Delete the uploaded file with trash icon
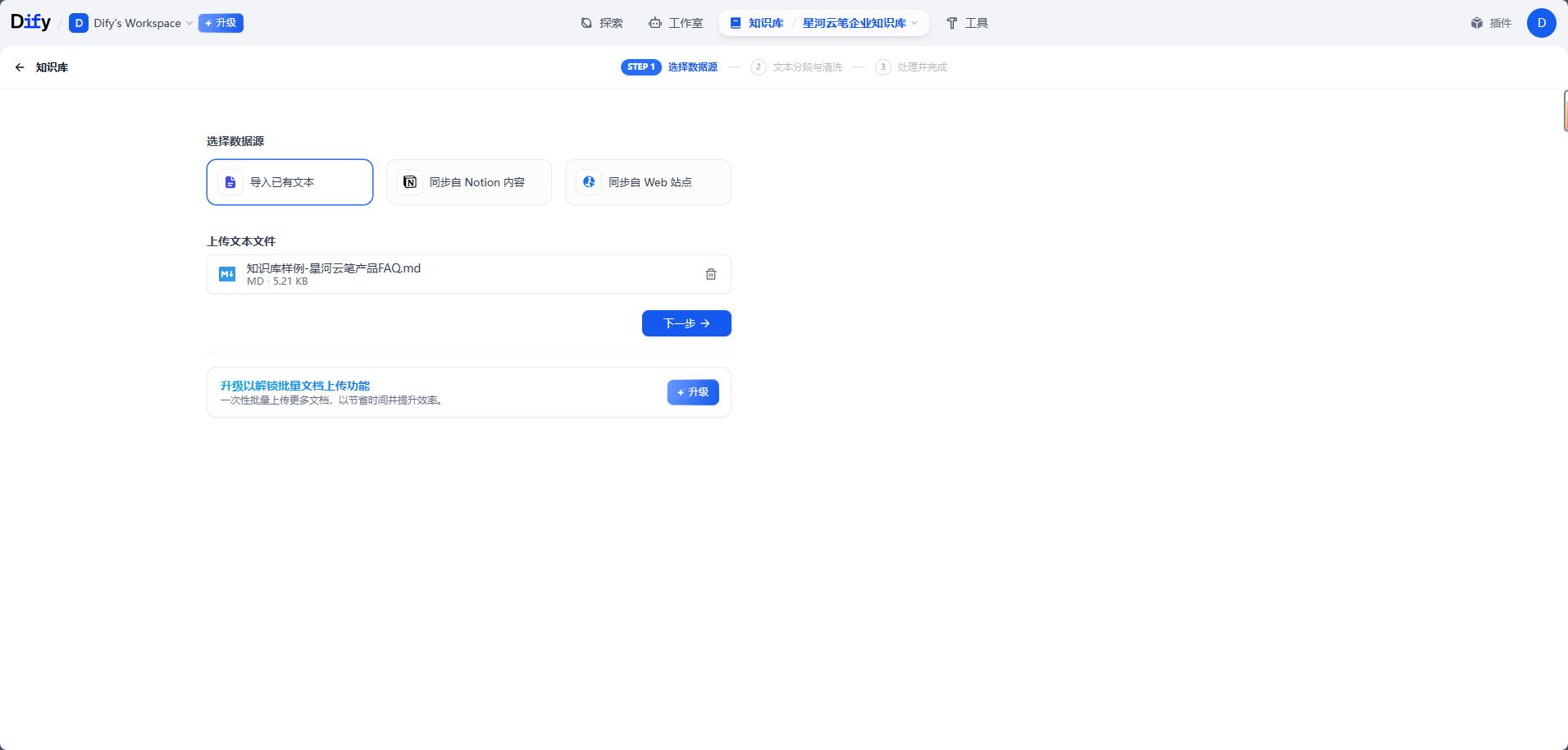The image size is (1568, 750). [x=711, y=274]
